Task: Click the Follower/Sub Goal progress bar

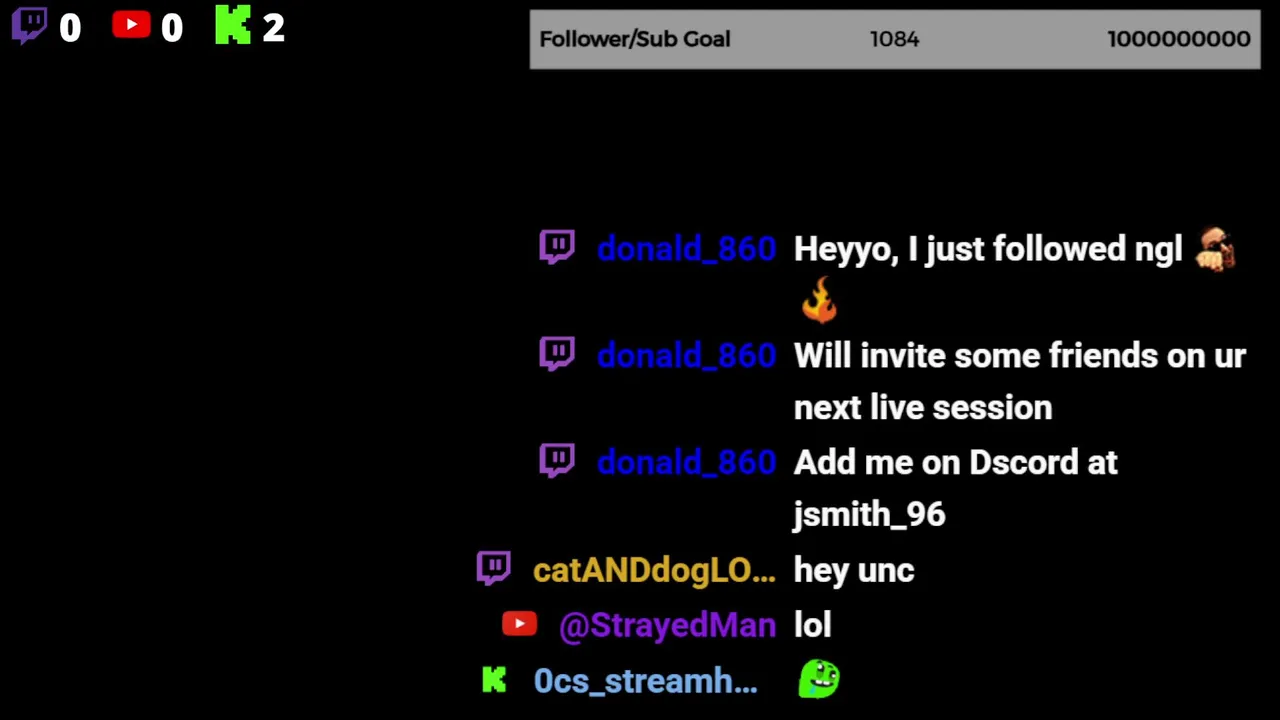Action: (x=895, y=39)
